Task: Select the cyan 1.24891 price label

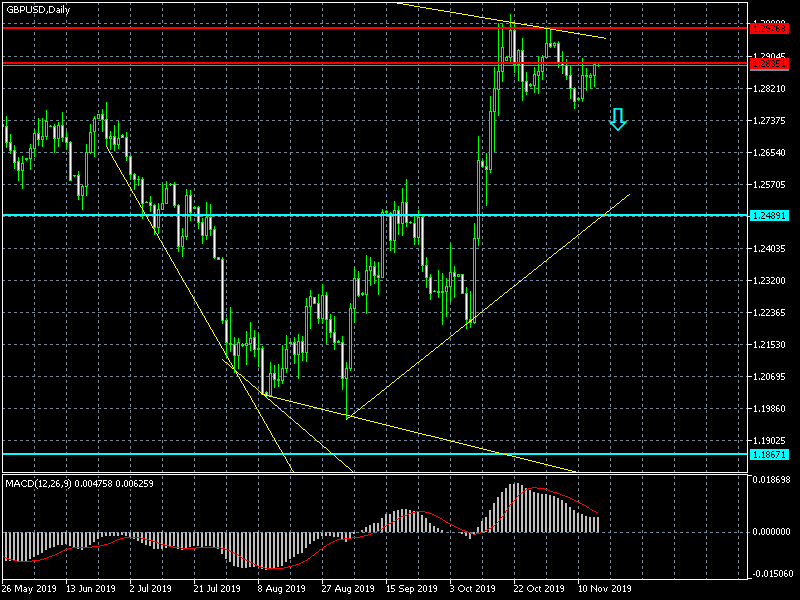Action: coord(769,216)
